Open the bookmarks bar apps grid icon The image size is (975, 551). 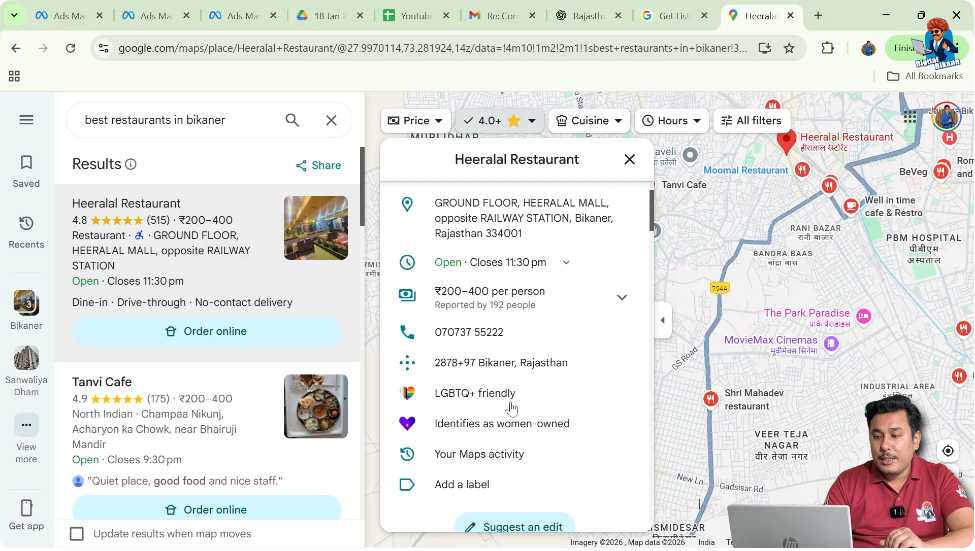(x=14, y=76)
